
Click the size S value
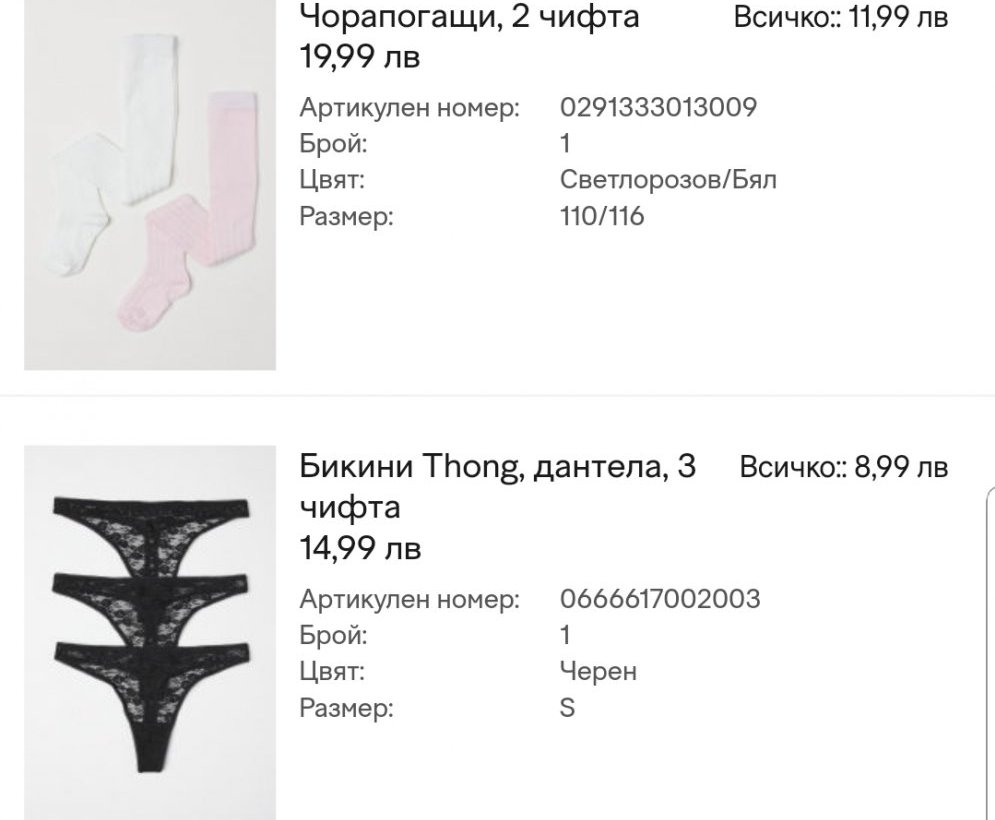pyautogui.click(x=567, y=708)
